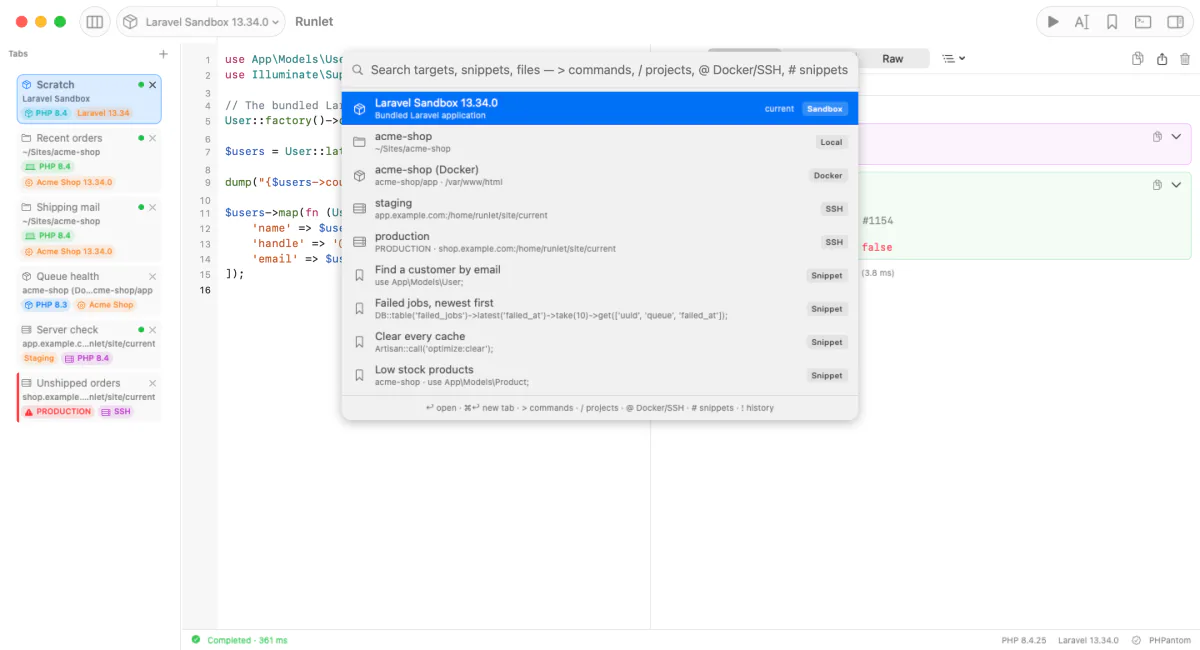The width and height of the screenshot is (1200, 650).
Task: Open the Server check tab
Action: [89, 343]
